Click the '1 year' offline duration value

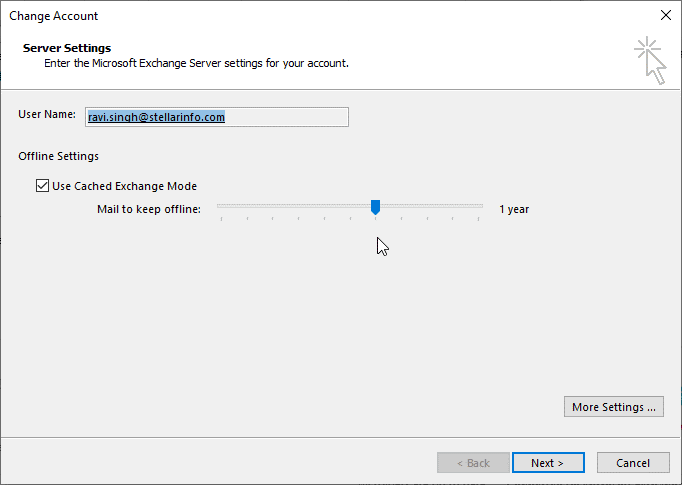pyautogui.click(x=514, y=209)
